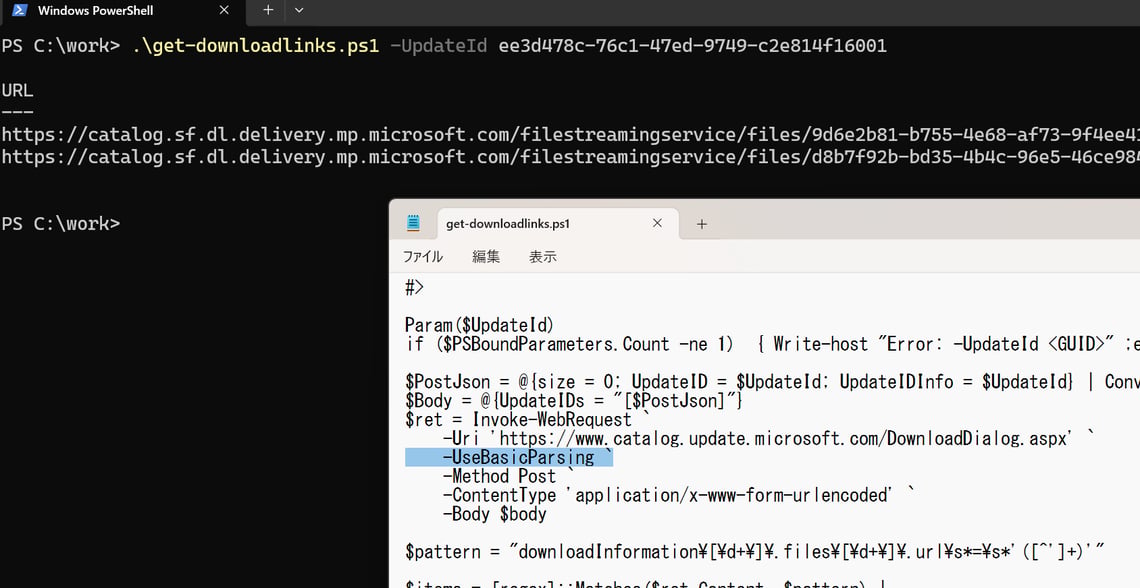This screenshot has height=588, width=1140.
Task: Click the empty PS C:\work> prompt line
Action: (60, 223)
